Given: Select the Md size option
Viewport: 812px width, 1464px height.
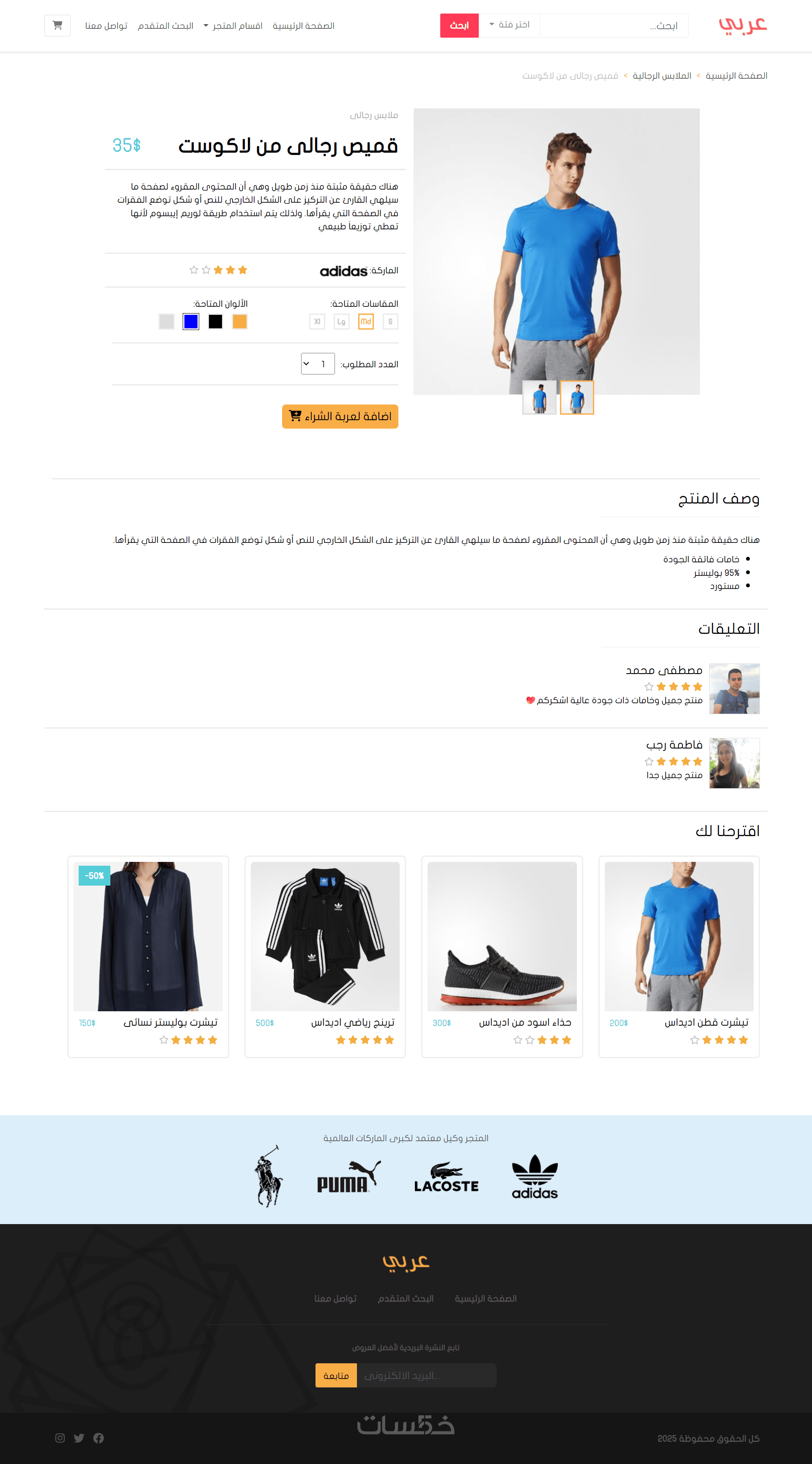Looking at the screenshot, I should click(x=366, y=322).
